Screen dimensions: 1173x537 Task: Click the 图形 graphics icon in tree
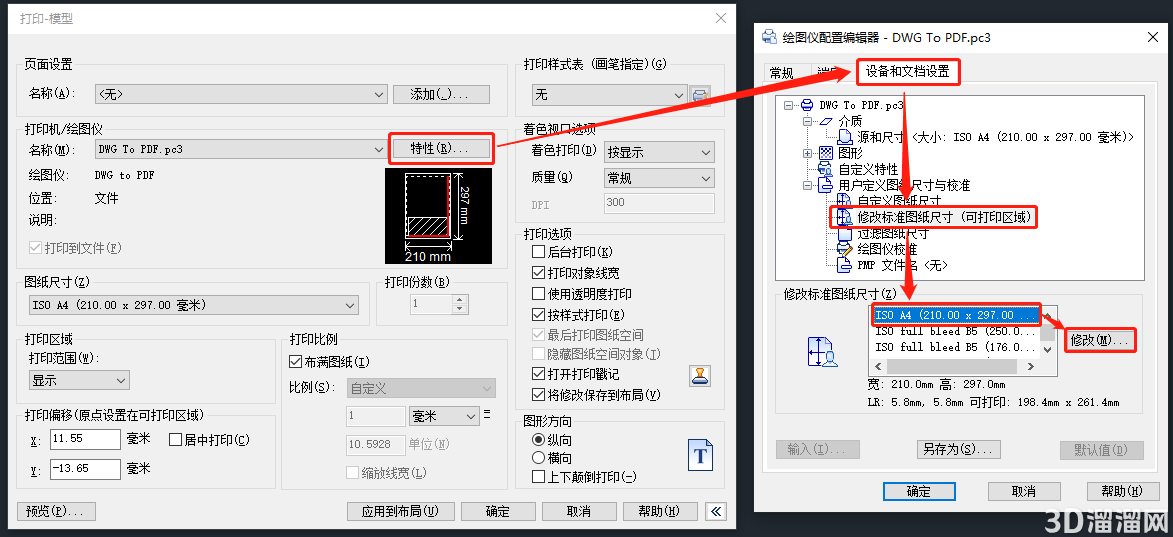click(x=826, y=153)
